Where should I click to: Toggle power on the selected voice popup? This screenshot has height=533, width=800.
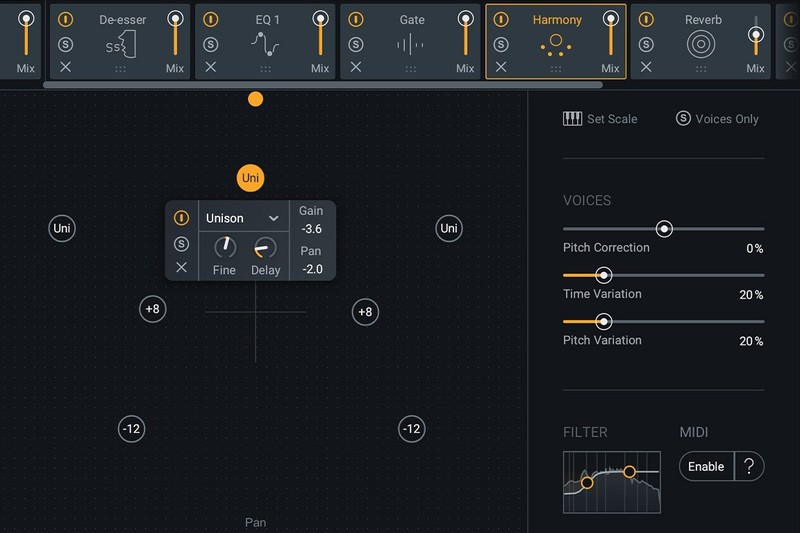(x=181, y=218)
